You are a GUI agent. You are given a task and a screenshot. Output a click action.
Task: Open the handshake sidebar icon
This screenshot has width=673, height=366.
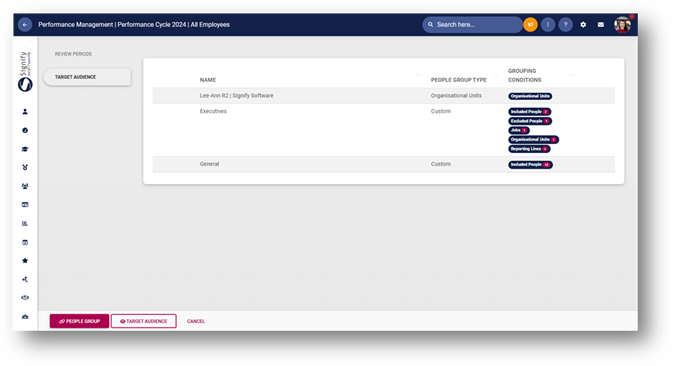(x=25, y=297)
